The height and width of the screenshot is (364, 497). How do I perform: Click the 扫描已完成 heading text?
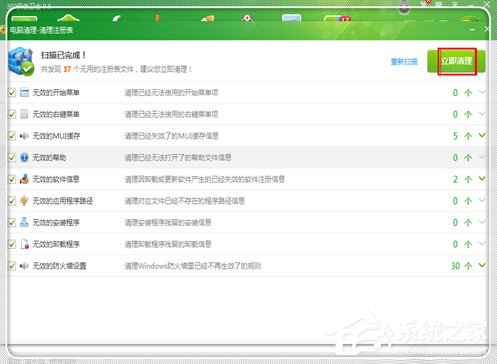[x=63, y=55]
